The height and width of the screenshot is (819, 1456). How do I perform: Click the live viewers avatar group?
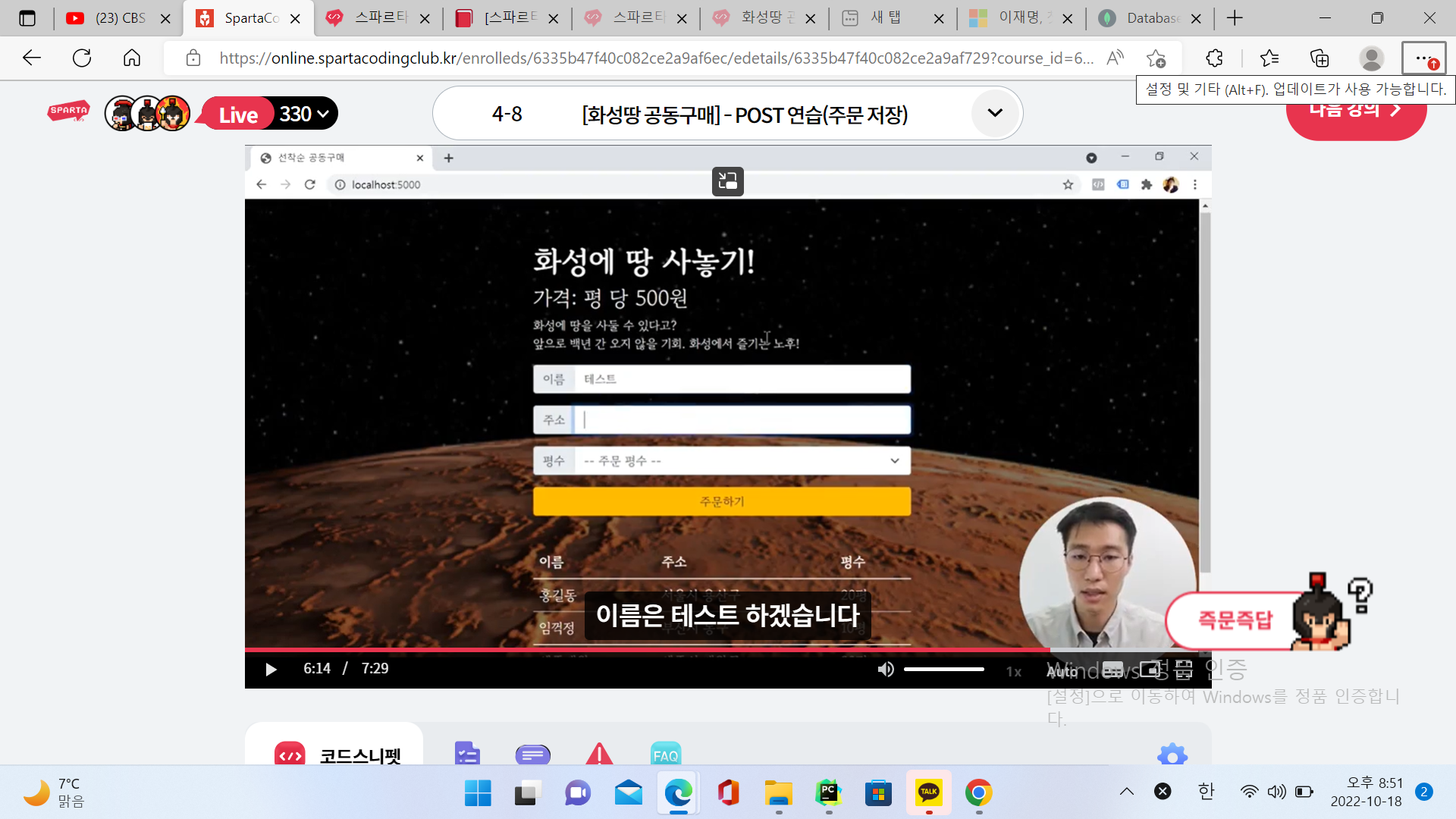point(147,114)
